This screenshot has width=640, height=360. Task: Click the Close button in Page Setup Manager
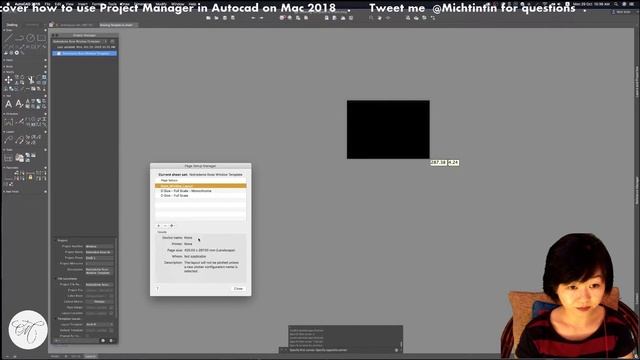click(x=238, y=289)
